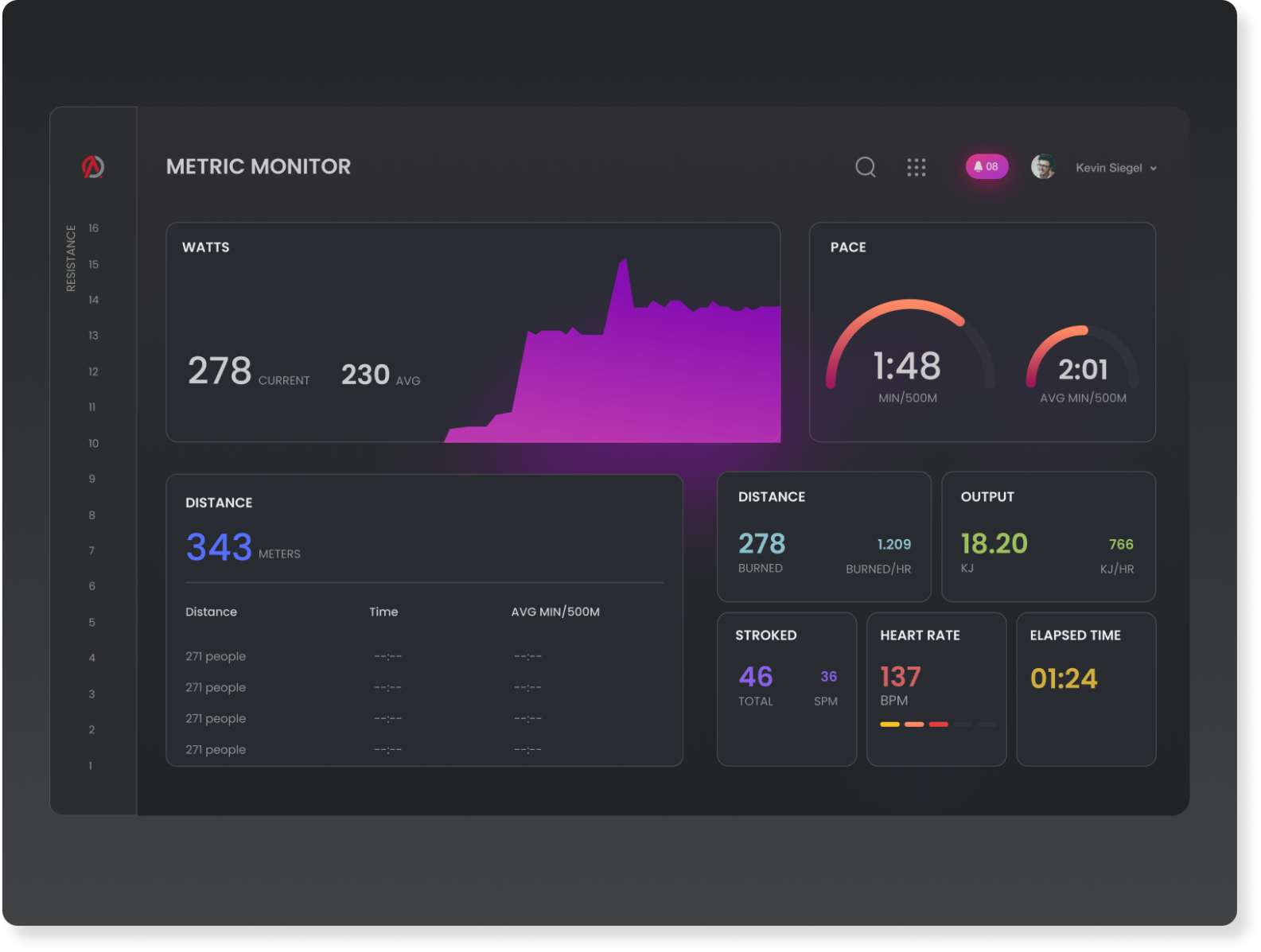
Task: Select resistance level 2
Action: pos(92,729)
